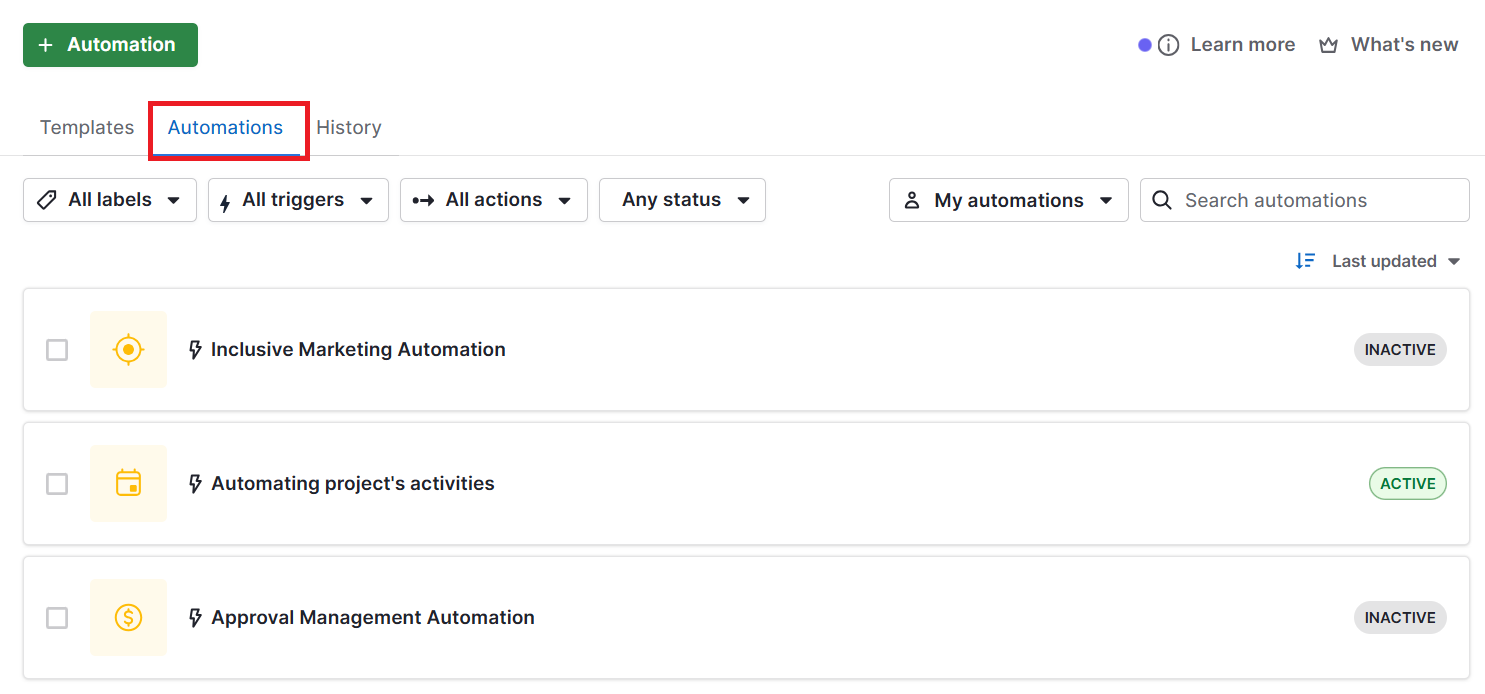Viewport: 1485px width, 694px height.
Task: Click the person icon in My automations
Action: (x=912, y=200)
